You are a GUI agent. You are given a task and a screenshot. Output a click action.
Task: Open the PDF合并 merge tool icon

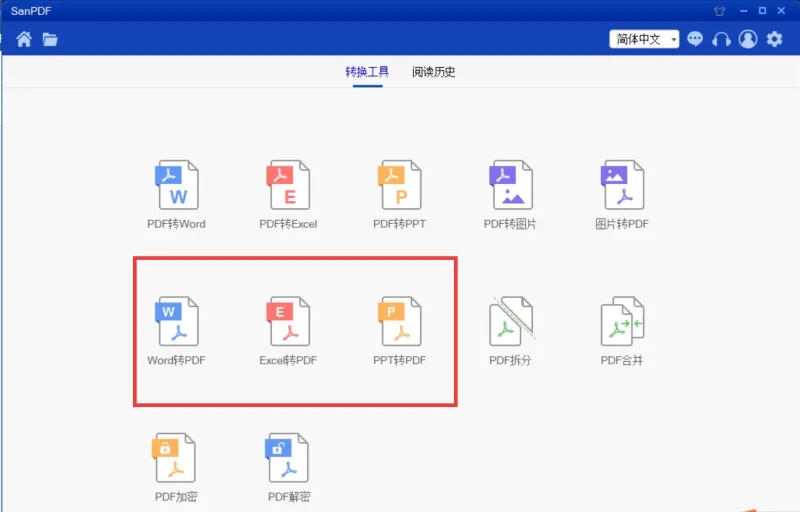coord(622,321)
